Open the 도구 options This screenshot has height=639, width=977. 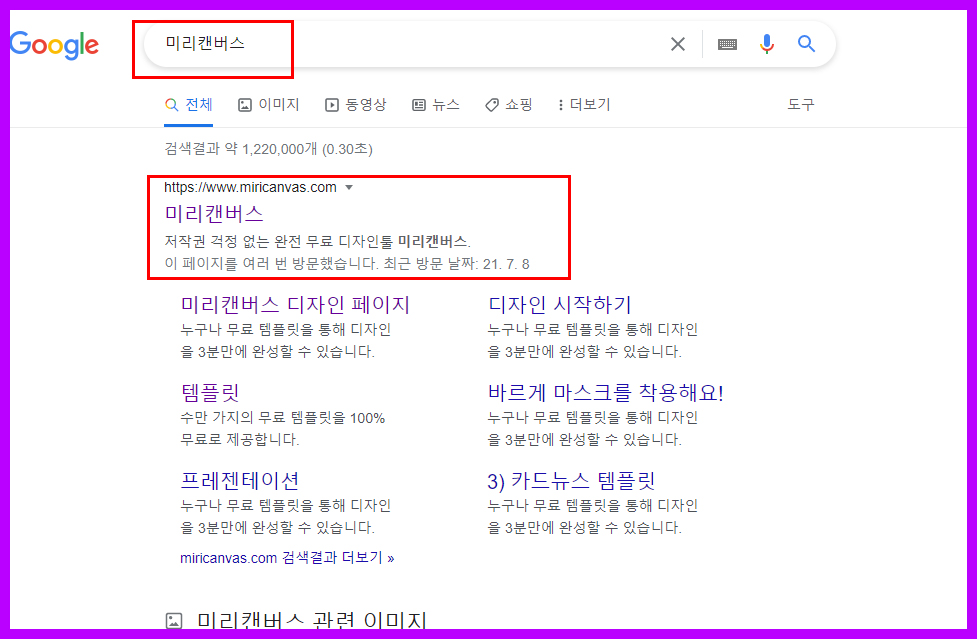point(801,105)
